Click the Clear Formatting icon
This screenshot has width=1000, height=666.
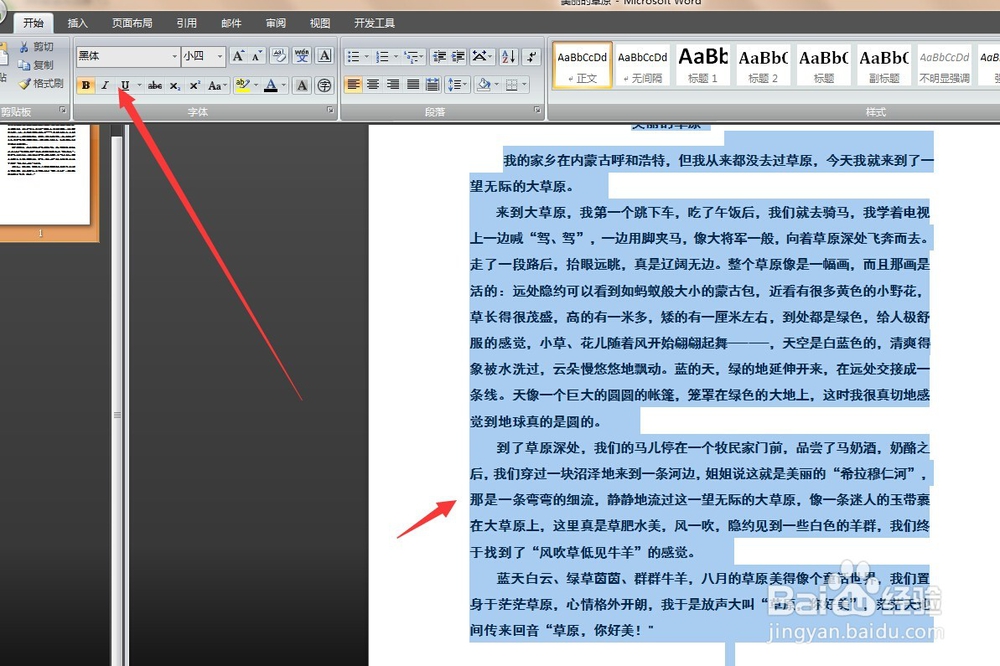pyautogui.click(x=278, y=54)
